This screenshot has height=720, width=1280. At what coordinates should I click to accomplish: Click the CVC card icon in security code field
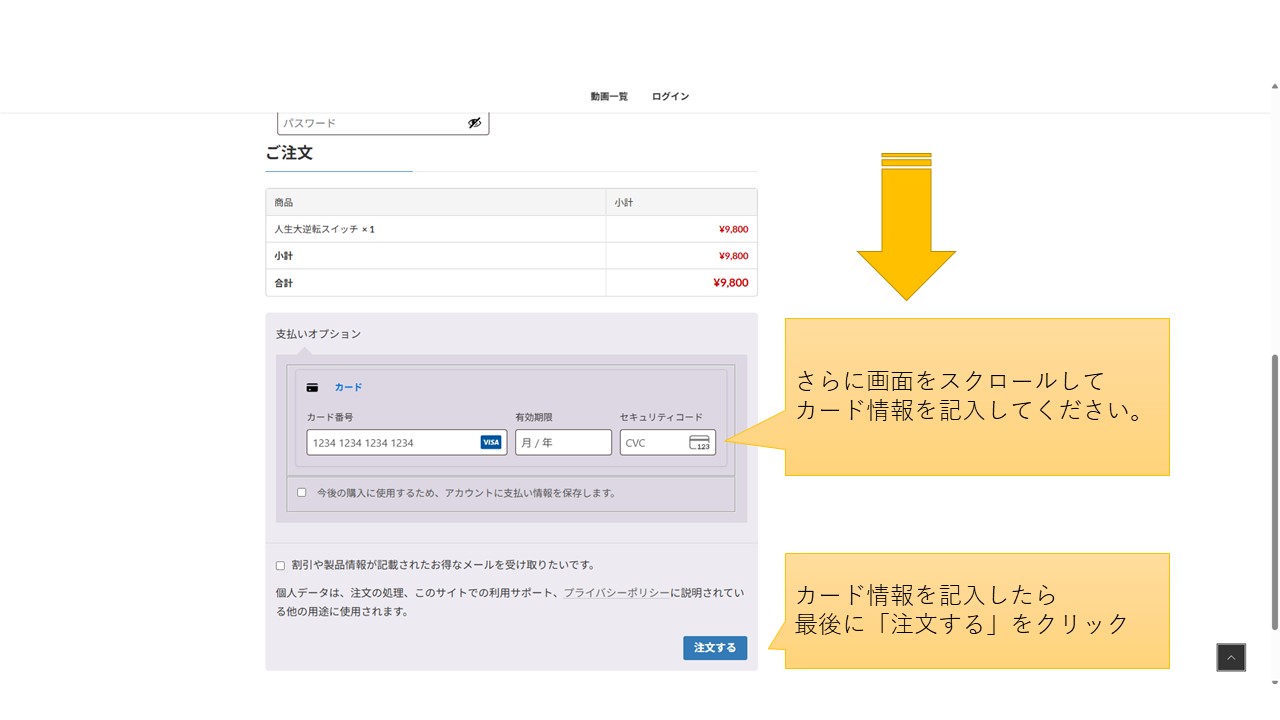click(700, 442)
